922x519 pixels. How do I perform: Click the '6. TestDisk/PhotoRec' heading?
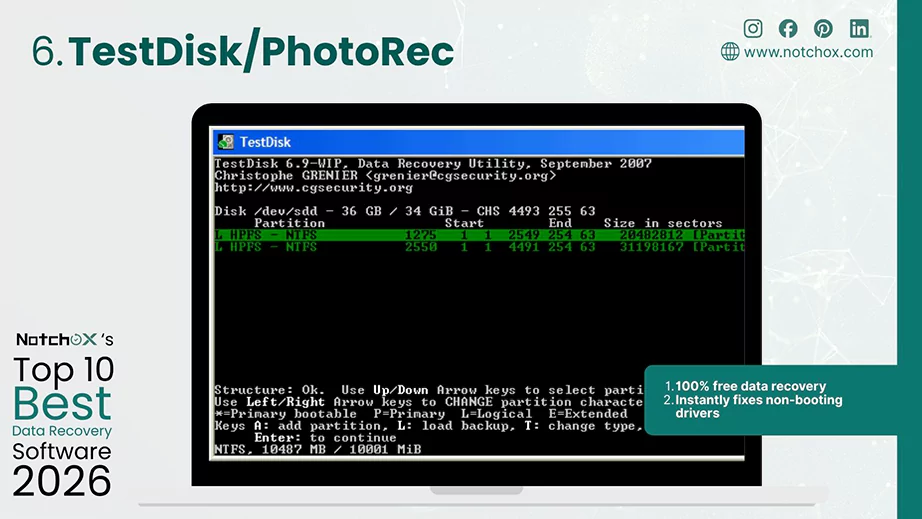coord(243,51)
